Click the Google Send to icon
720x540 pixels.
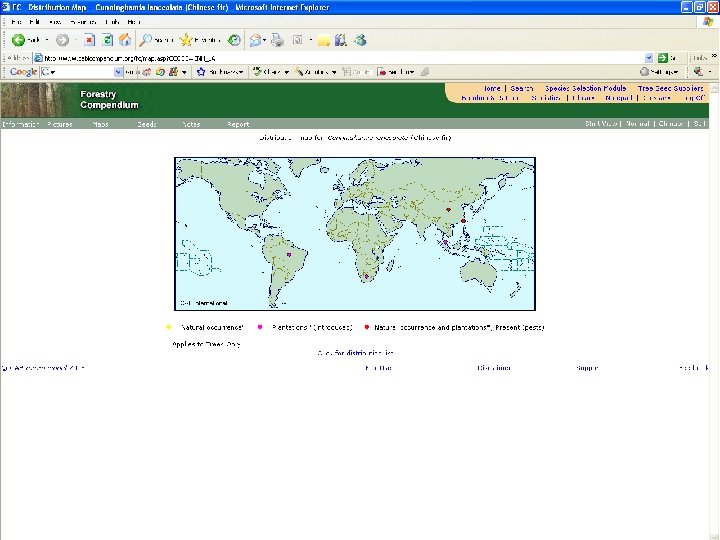coord(382,72)
